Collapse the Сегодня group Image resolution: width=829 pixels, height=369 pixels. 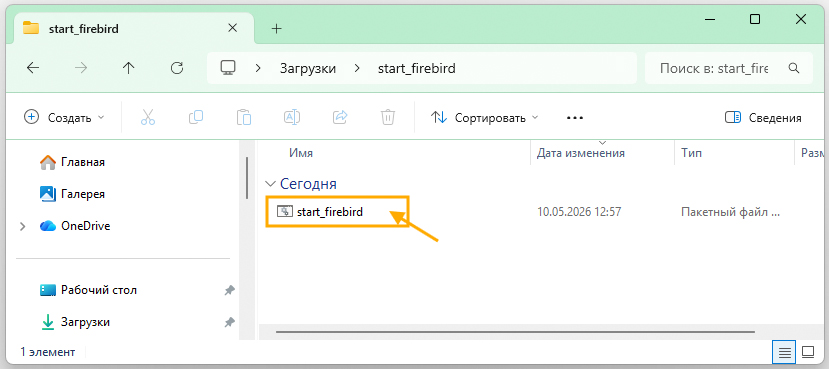click(271, 184)
